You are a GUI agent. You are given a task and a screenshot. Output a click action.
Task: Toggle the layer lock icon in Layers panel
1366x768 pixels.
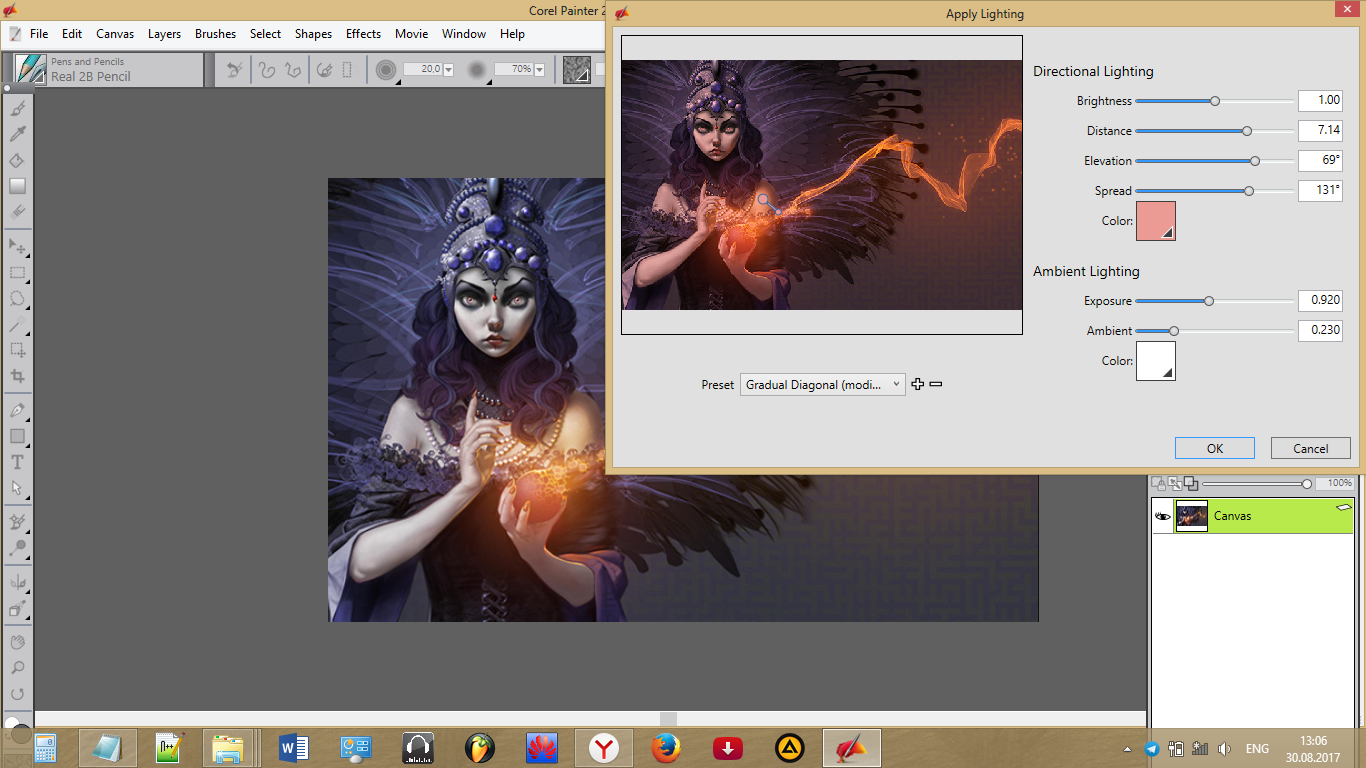(1158, 483)
